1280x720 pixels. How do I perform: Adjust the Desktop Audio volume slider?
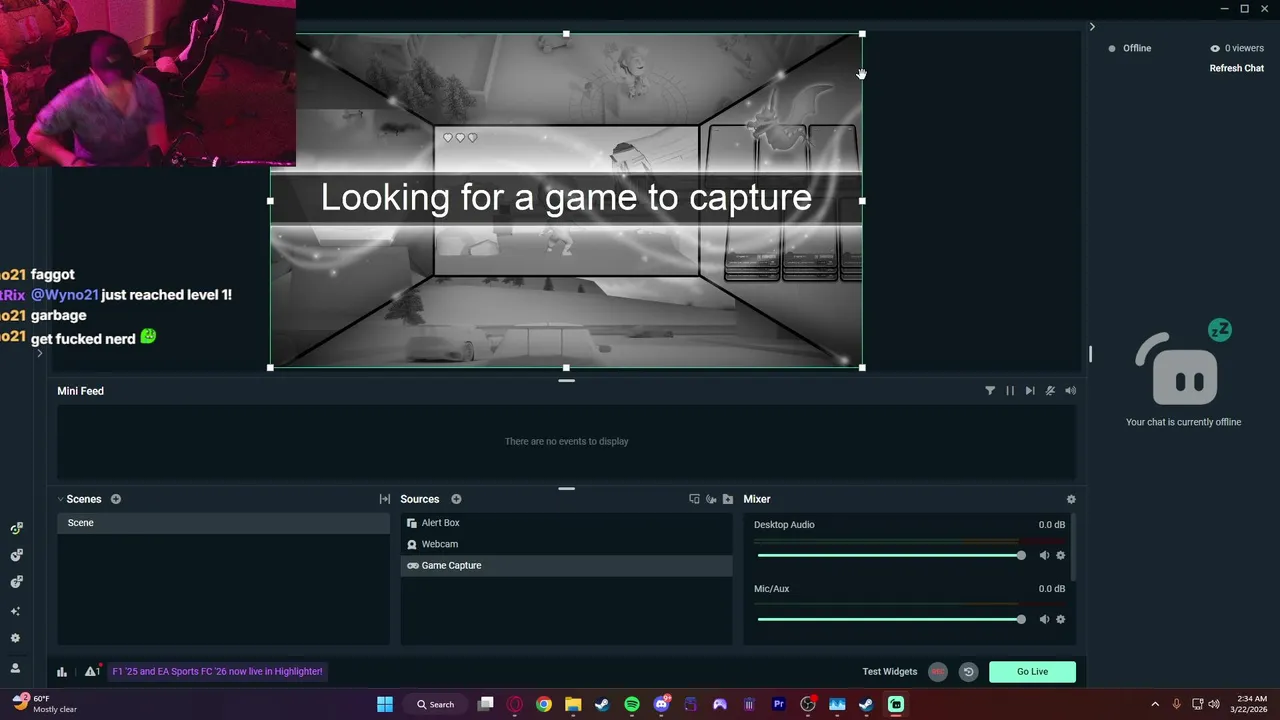click(x=889, y=555)
